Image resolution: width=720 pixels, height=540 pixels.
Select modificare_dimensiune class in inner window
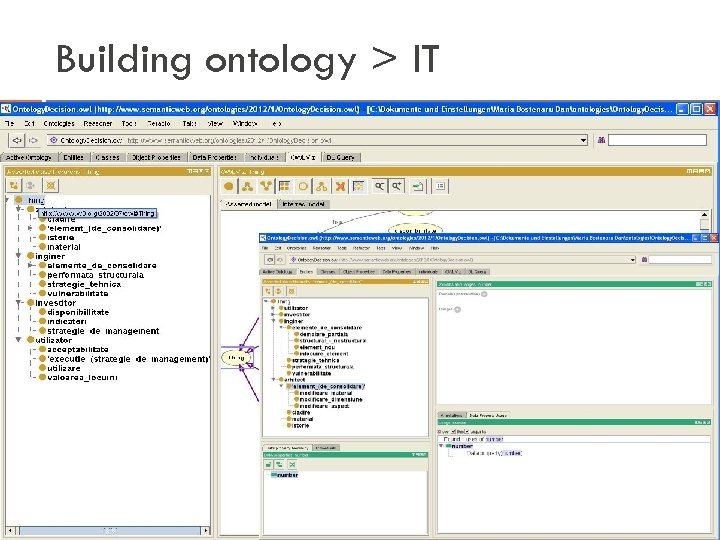click(x=331, y=399)
